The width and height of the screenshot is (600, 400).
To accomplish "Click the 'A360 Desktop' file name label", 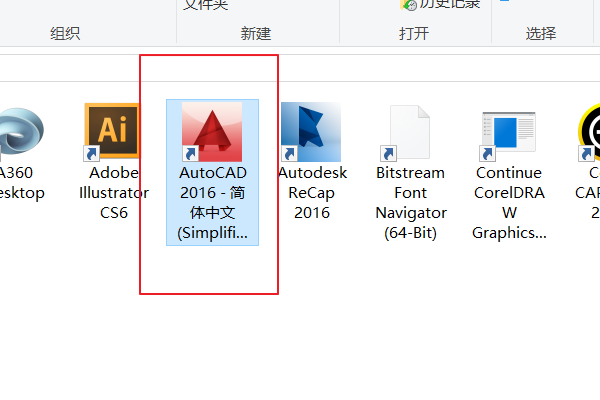I will pyautogui.click(x=21, y=183).
